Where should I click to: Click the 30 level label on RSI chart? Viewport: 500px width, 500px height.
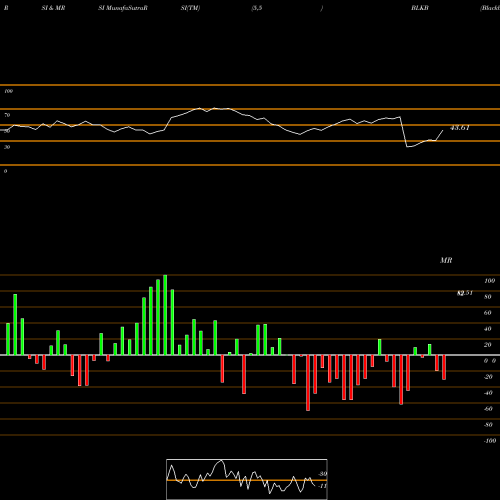pyautogui.click(x=7, y=147)
